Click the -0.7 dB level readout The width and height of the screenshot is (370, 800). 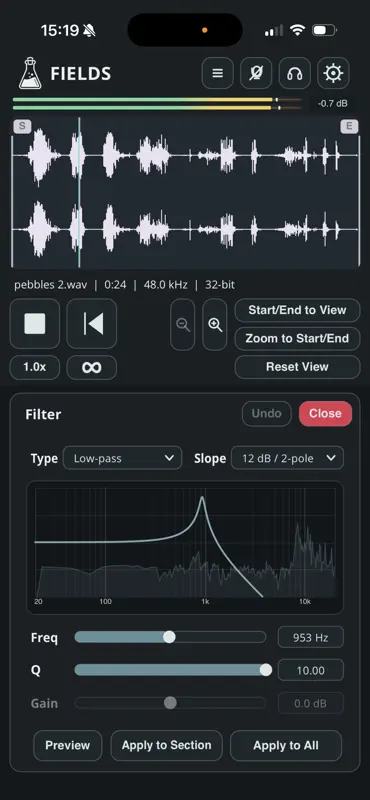click(x=333, y=104)
